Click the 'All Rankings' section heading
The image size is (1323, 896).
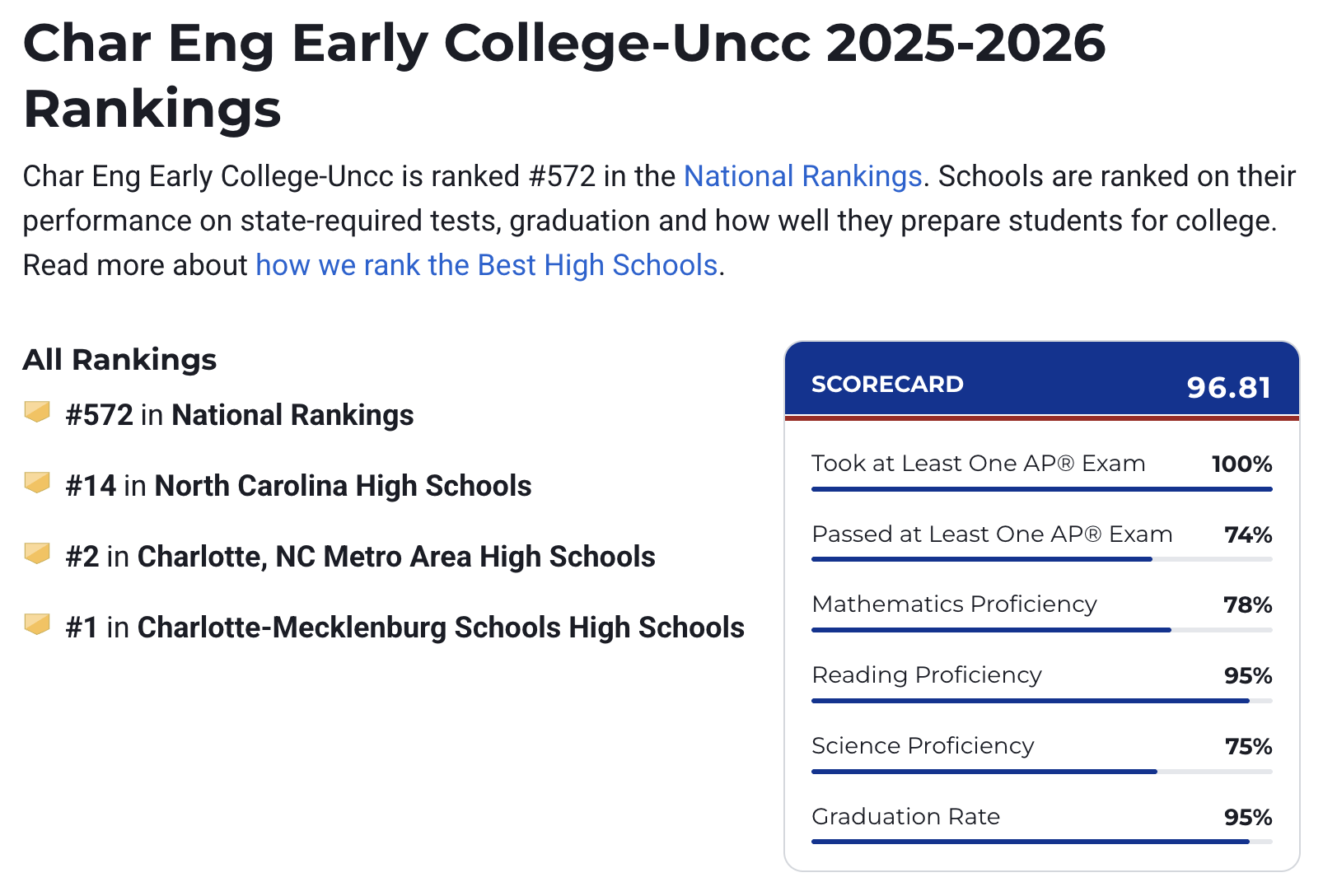coord(119,360)
